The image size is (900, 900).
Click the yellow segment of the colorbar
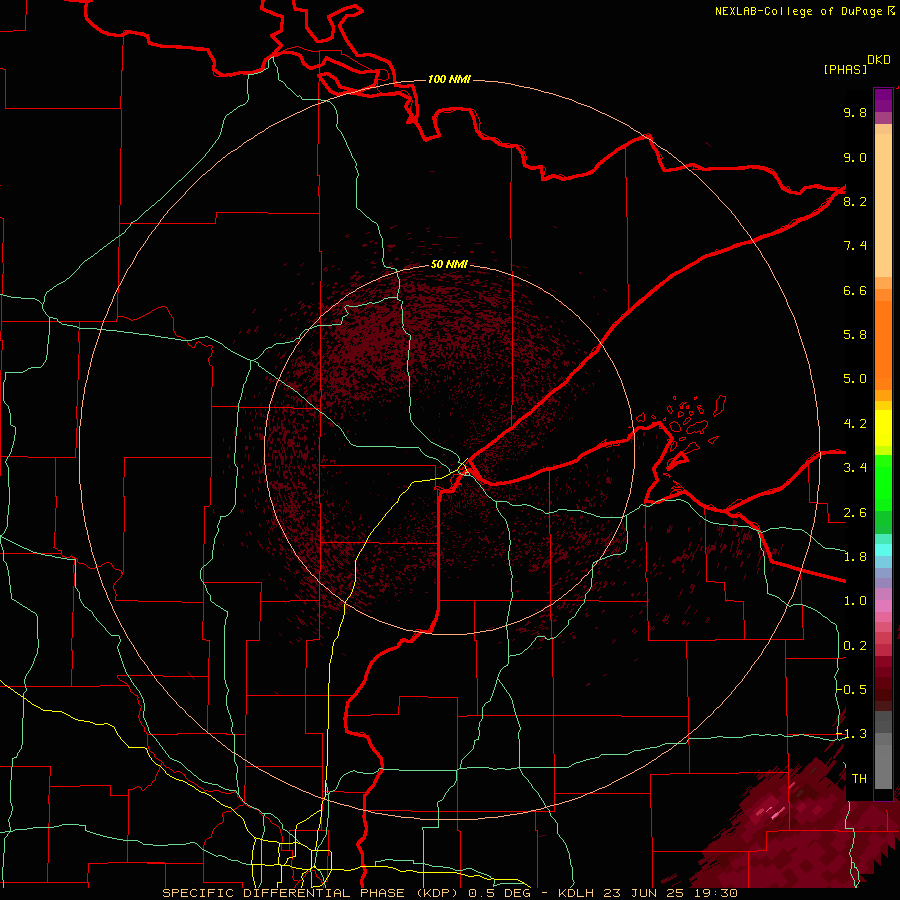click(883, 428)
